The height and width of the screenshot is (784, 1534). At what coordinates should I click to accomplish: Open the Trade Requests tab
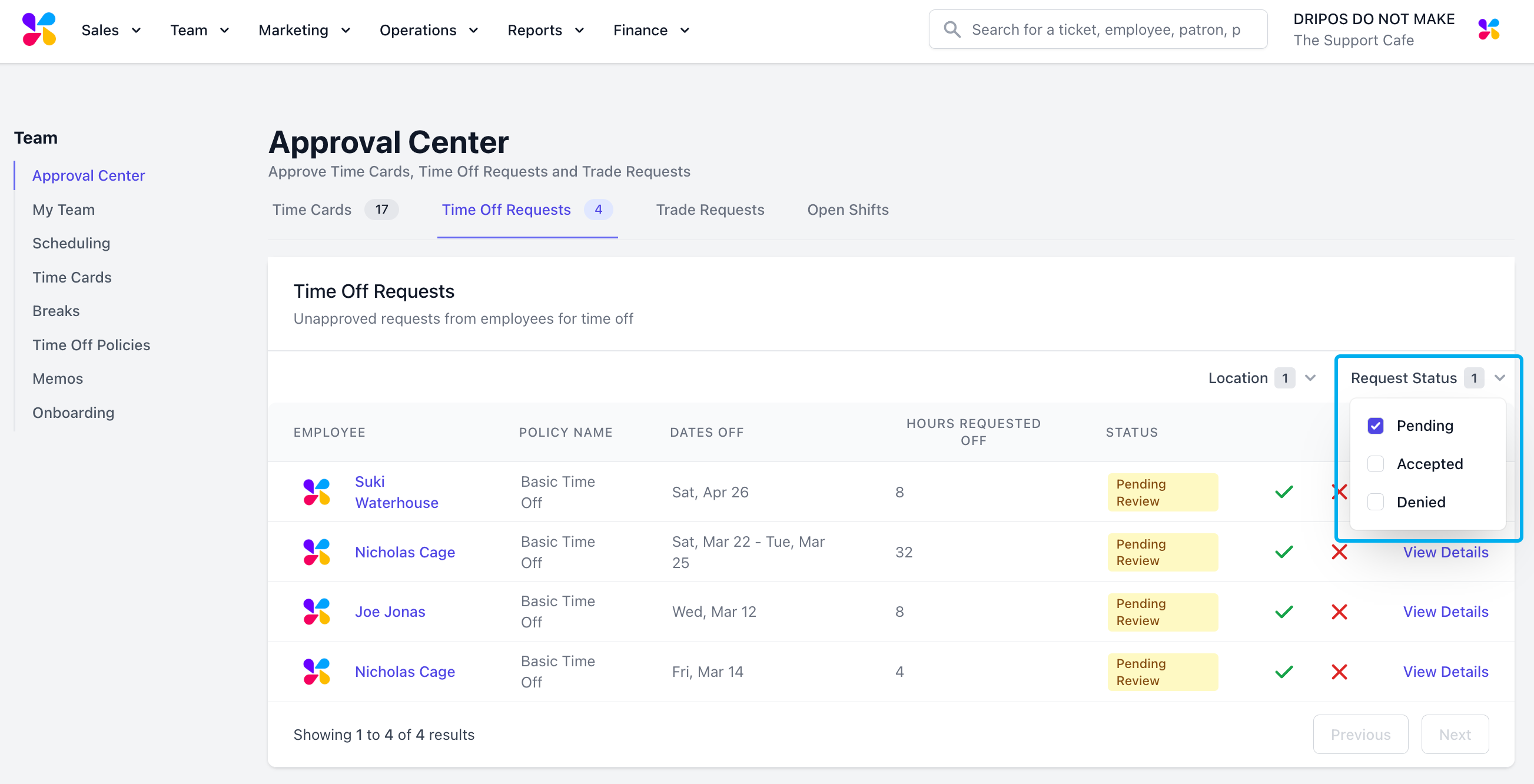point(709,210)
